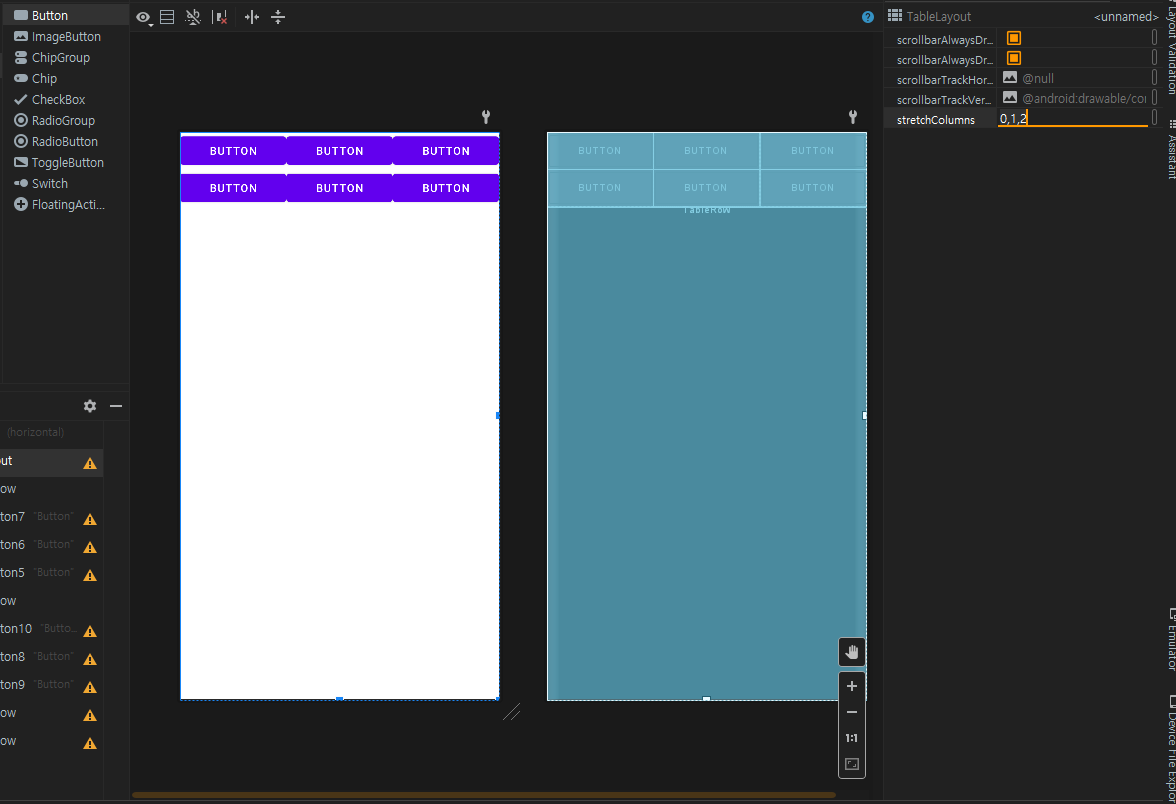Select the ton7 row in component tree
The image size is (1176, 804).
click(51, 517)
